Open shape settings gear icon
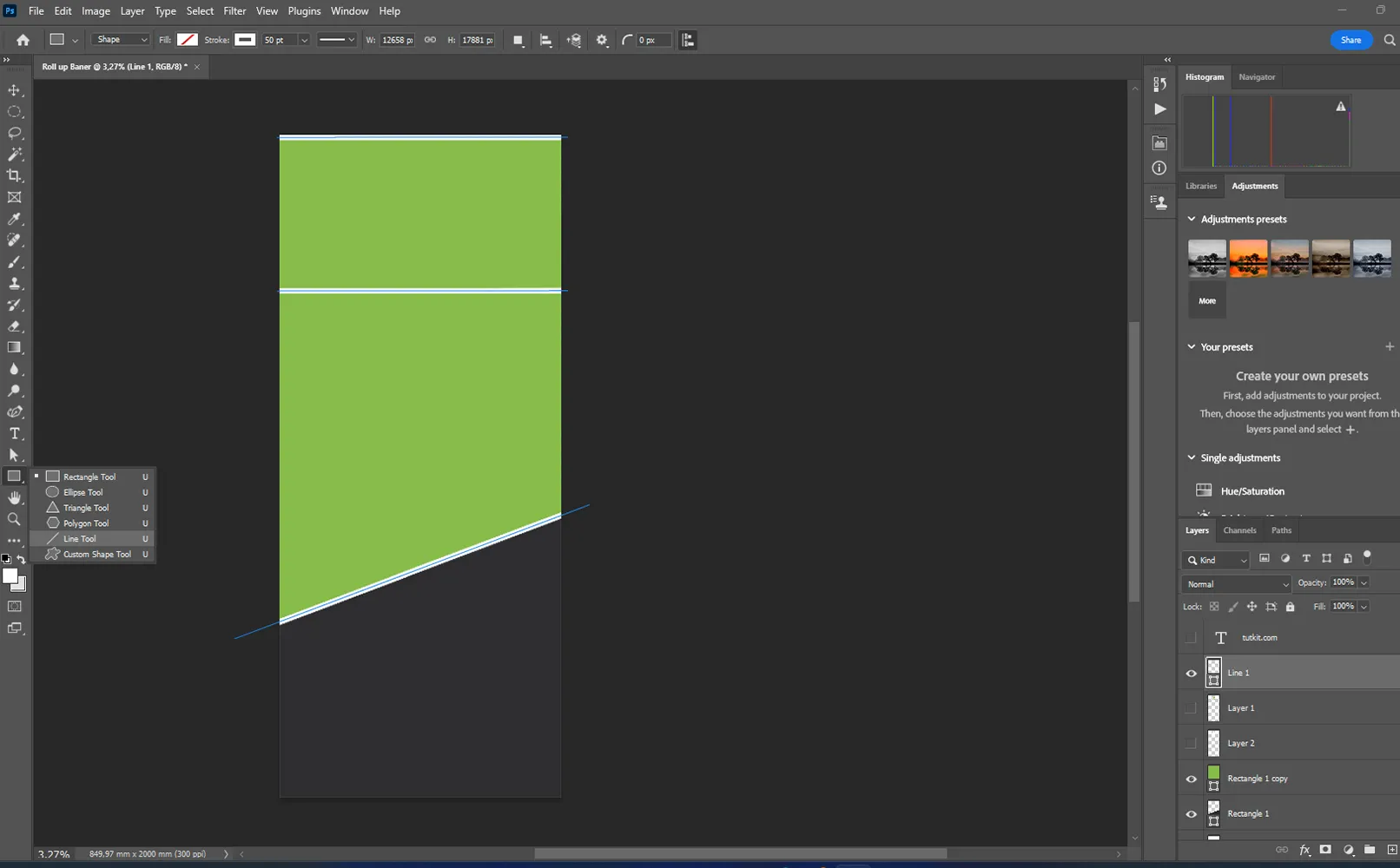Screen dimensions: 1400x868 (x=602, y=40)
